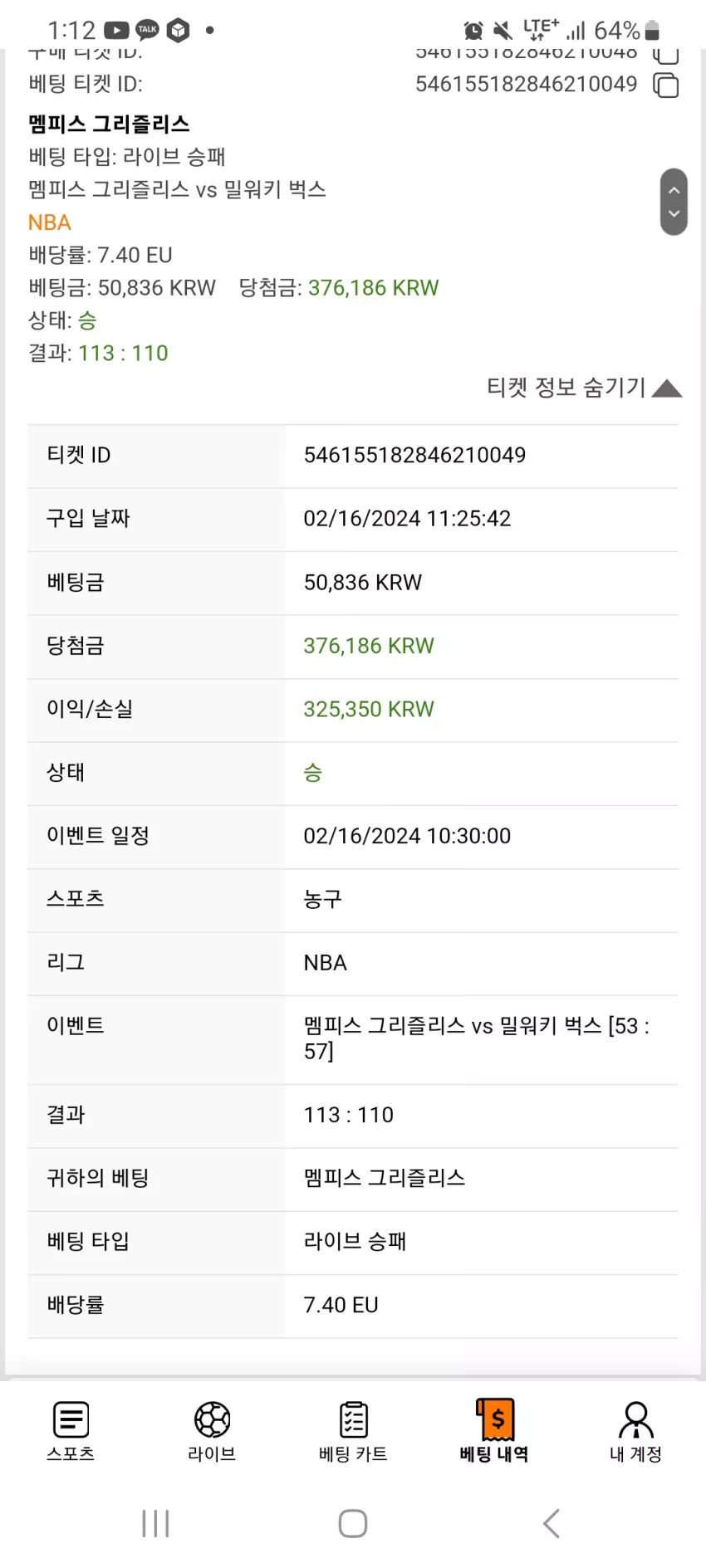Click the triangle next to 티켓 정보 숨기기
Image resolution: width=706 pixels, height=1568 pixels.
[x=667, y=388]
